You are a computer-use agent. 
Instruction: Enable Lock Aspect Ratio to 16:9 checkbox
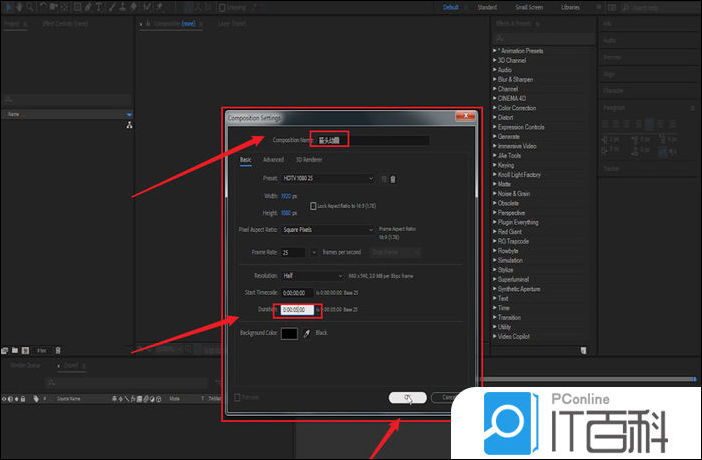tap(313, 205)
